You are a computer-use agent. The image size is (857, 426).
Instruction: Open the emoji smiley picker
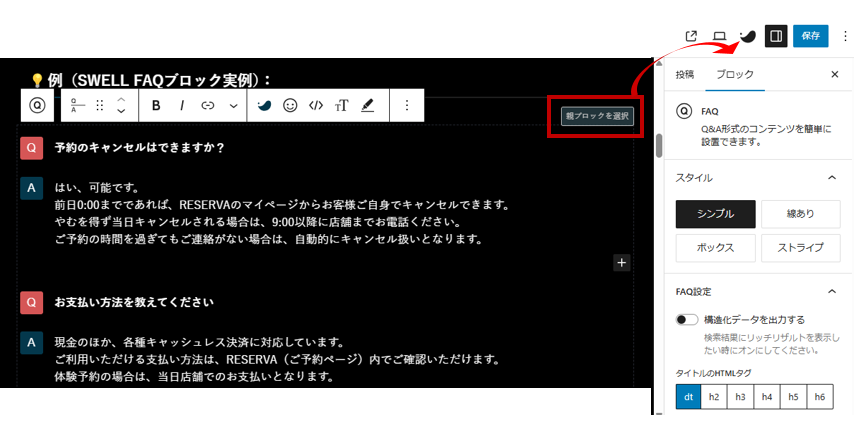290,106
